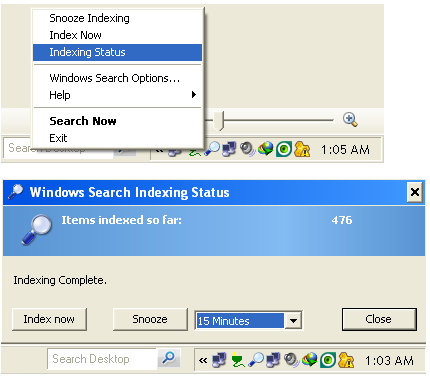This screenshot has width=430, height=378.
Task: Expand hidden tray icons with « chevron
Action: [203, 361]
